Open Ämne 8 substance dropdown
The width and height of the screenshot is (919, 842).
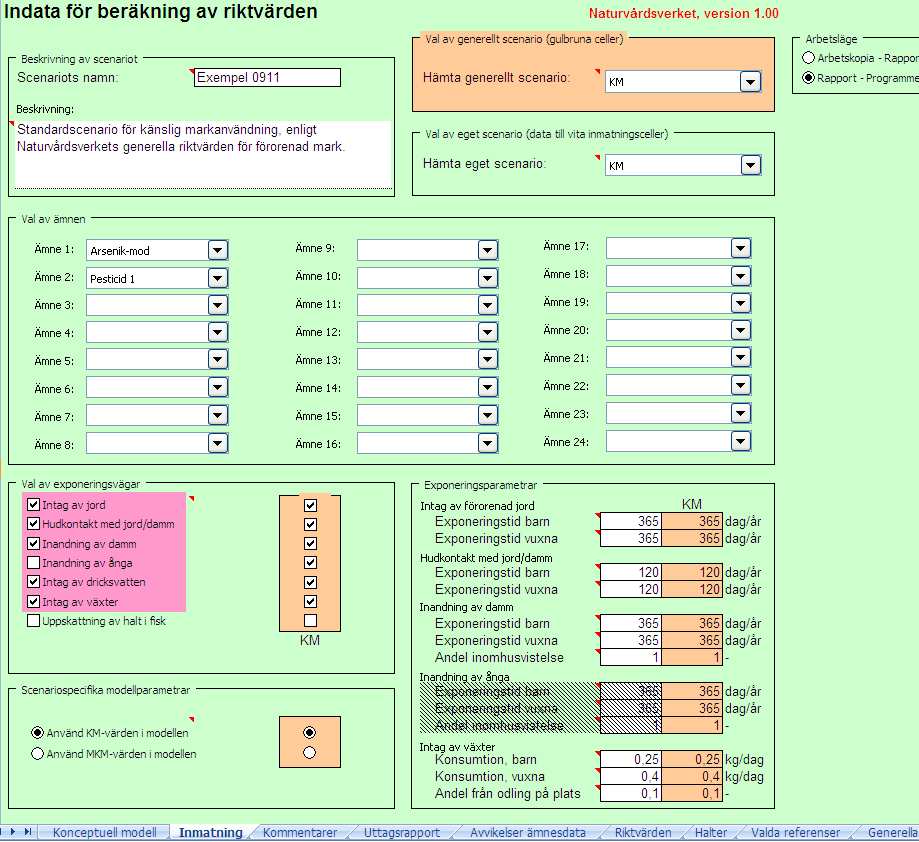(x=217, y=443)
